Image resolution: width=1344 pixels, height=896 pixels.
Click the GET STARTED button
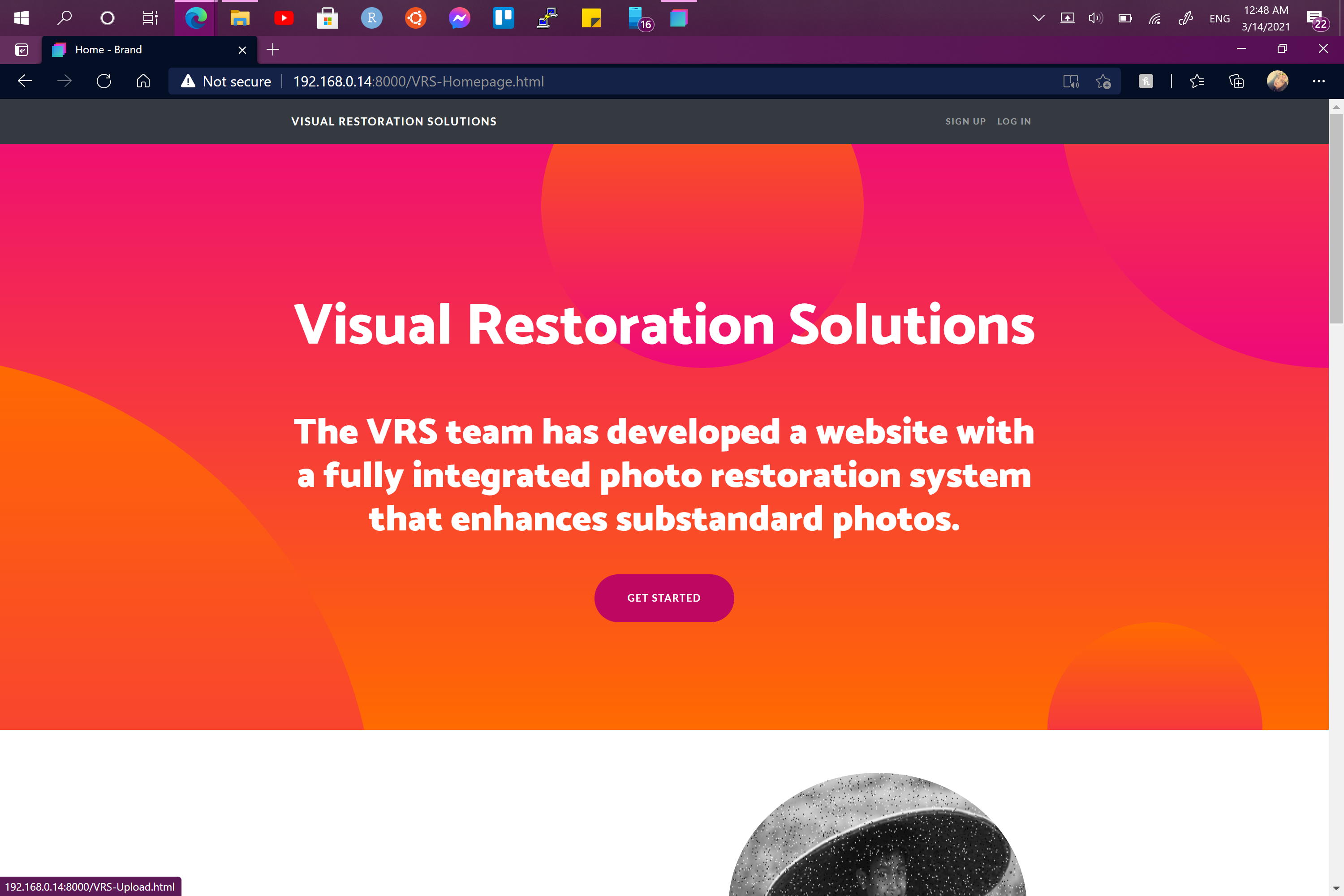click(x=664, y=598)
